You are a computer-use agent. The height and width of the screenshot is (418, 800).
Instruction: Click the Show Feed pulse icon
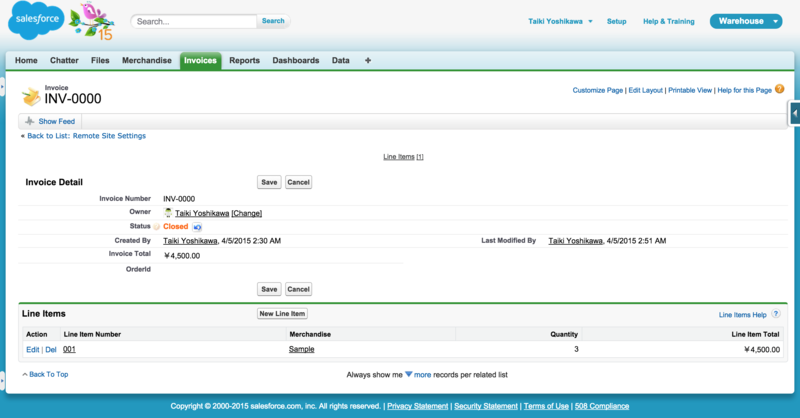(x=30, y=121)
